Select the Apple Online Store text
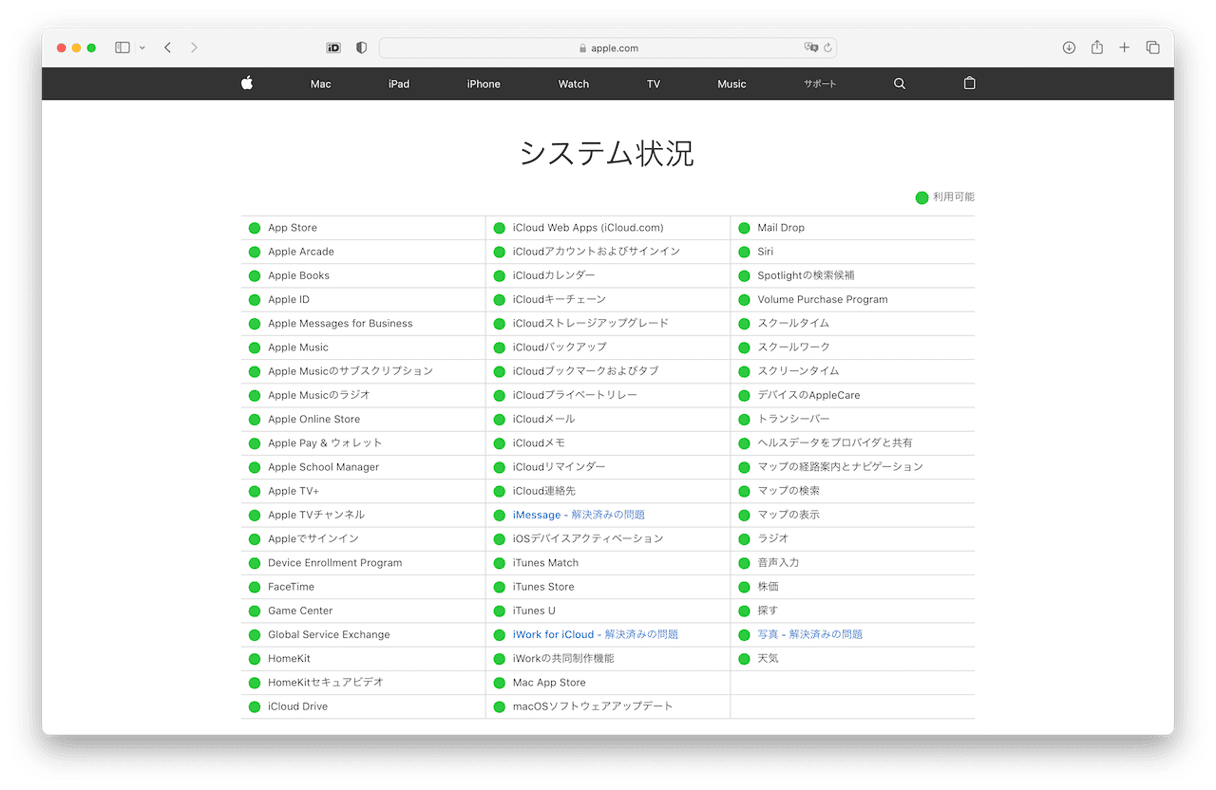Viewport: 1216px width, 790px height. 314,419
